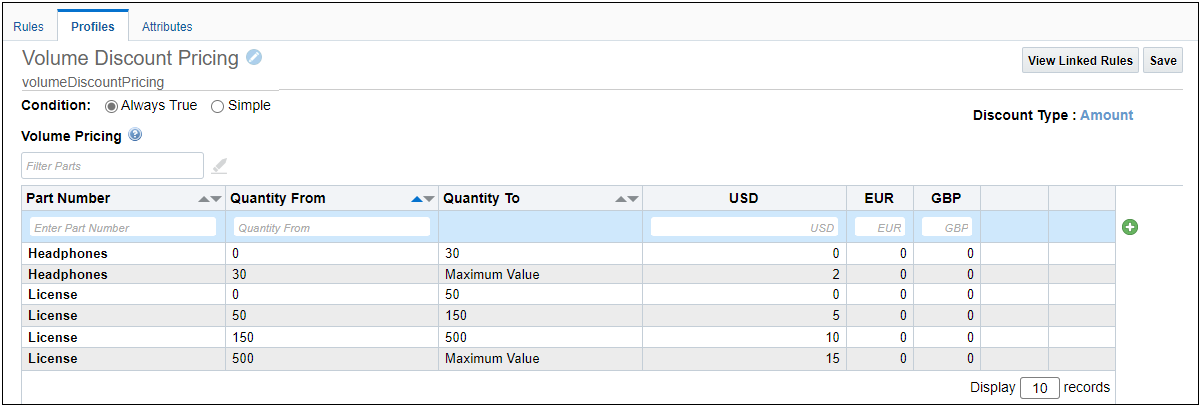Click the Amount discount type link
The width and height of the screenshot is (1201, 407).
tap(1106, 115)
